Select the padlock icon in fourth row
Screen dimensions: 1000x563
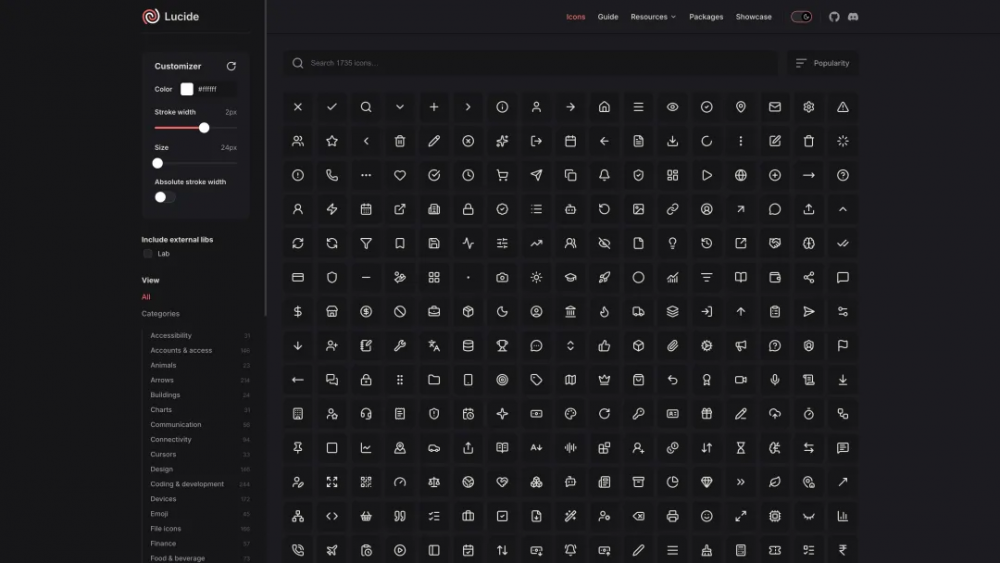[x=468, y=209]
